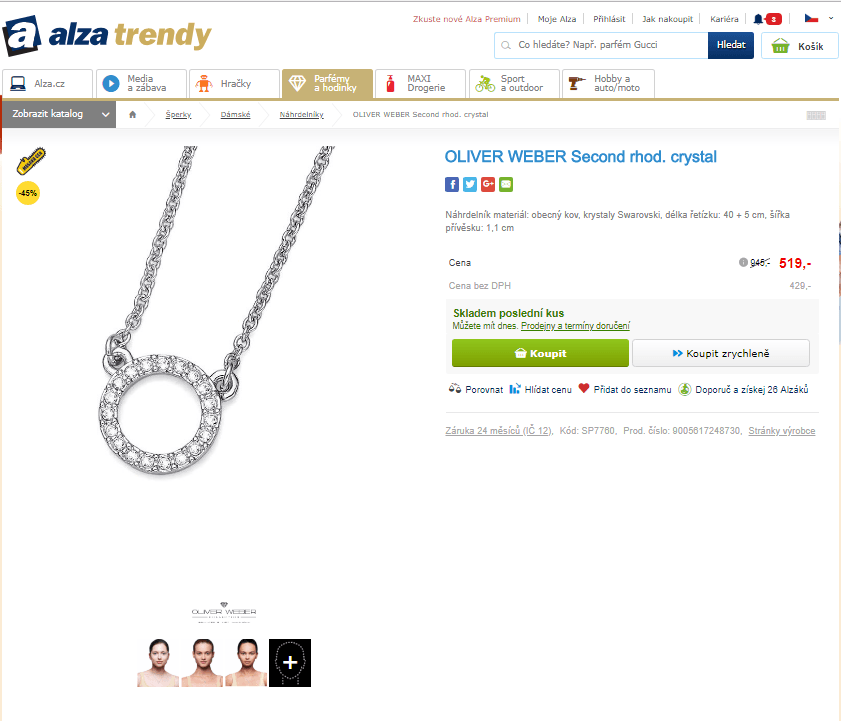
Task: Open more photos plus thumbnail
Action: click(x=290, y=663)
